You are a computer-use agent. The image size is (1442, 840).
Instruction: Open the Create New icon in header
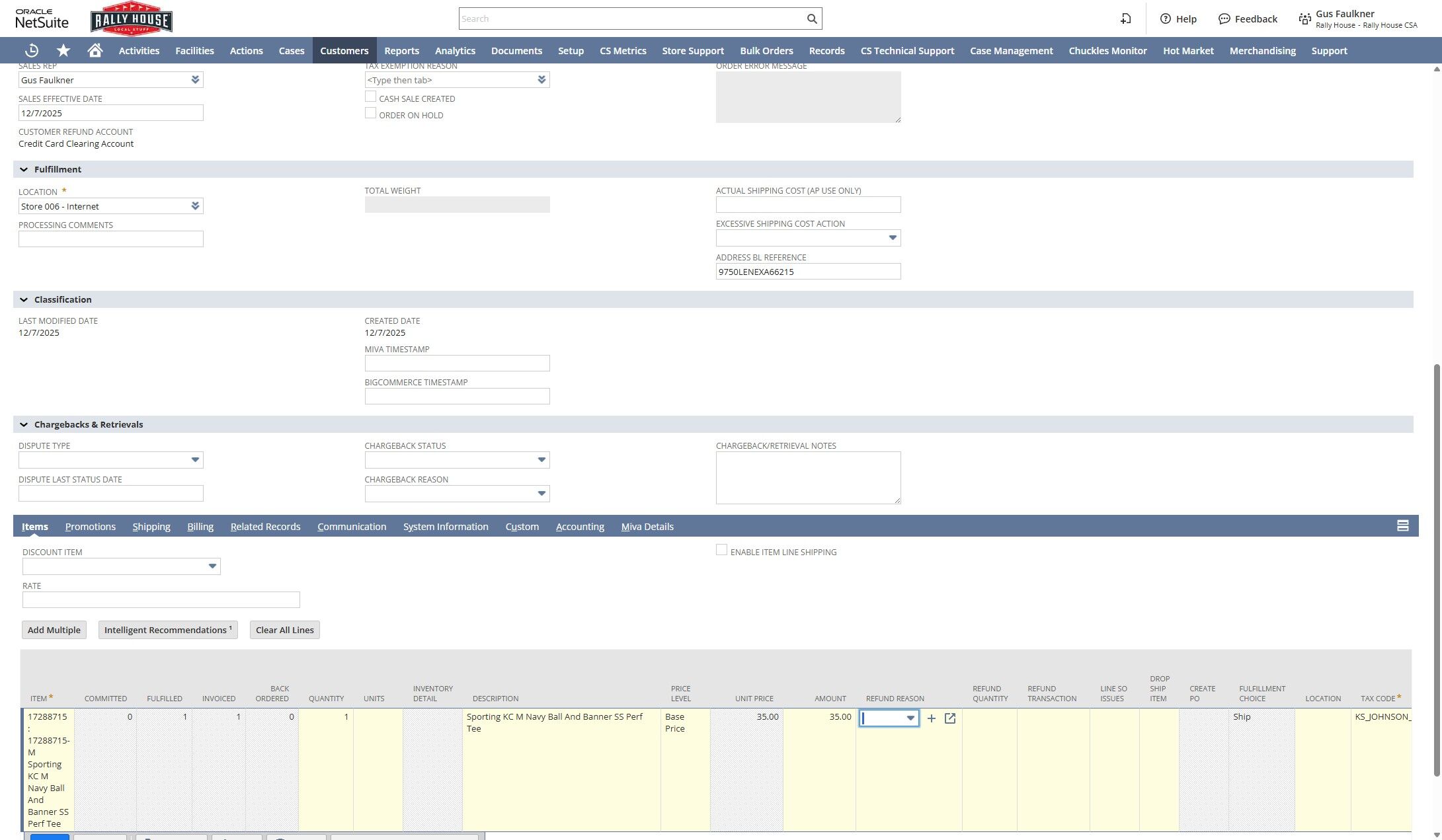pos(1125,19)
